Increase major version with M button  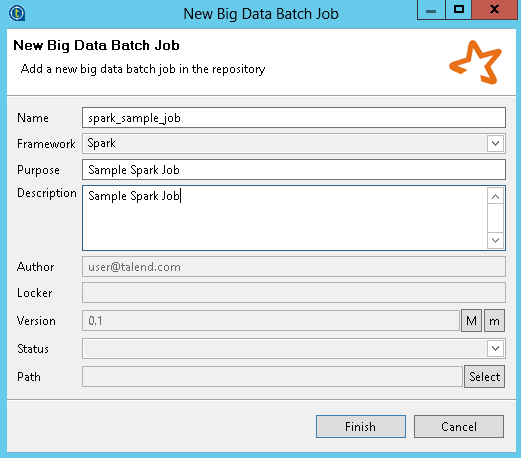pyautogui.click(x=471, y=321)
